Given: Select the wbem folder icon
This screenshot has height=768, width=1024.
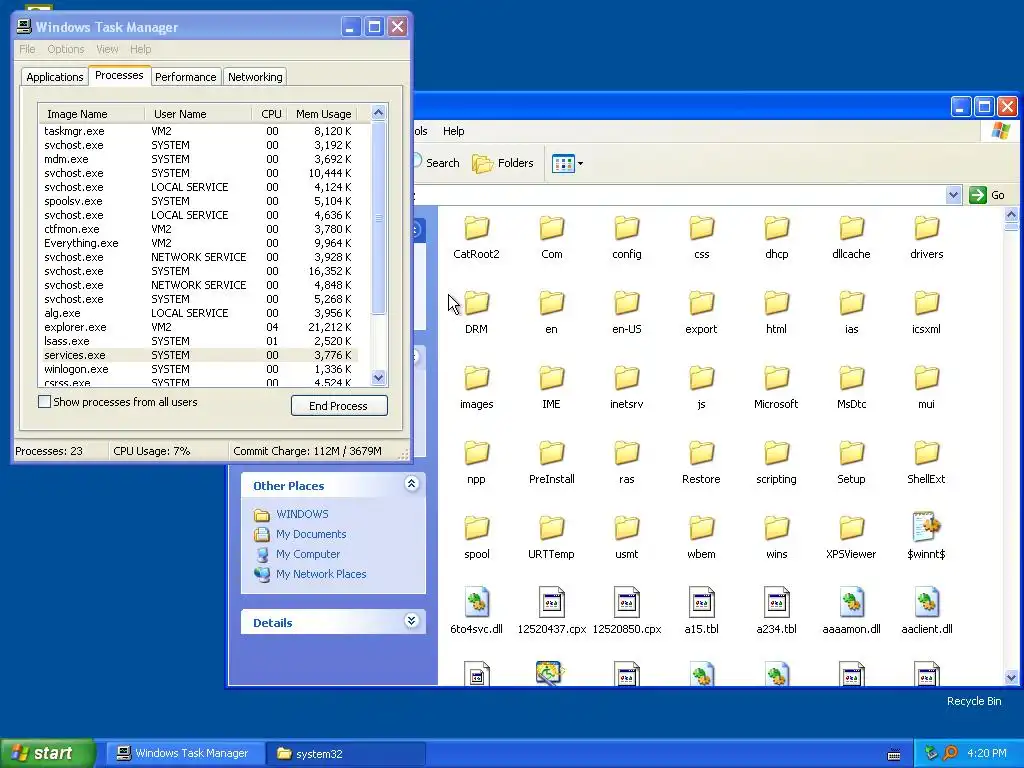Looking at the screenshot, I should pos(701,529).
